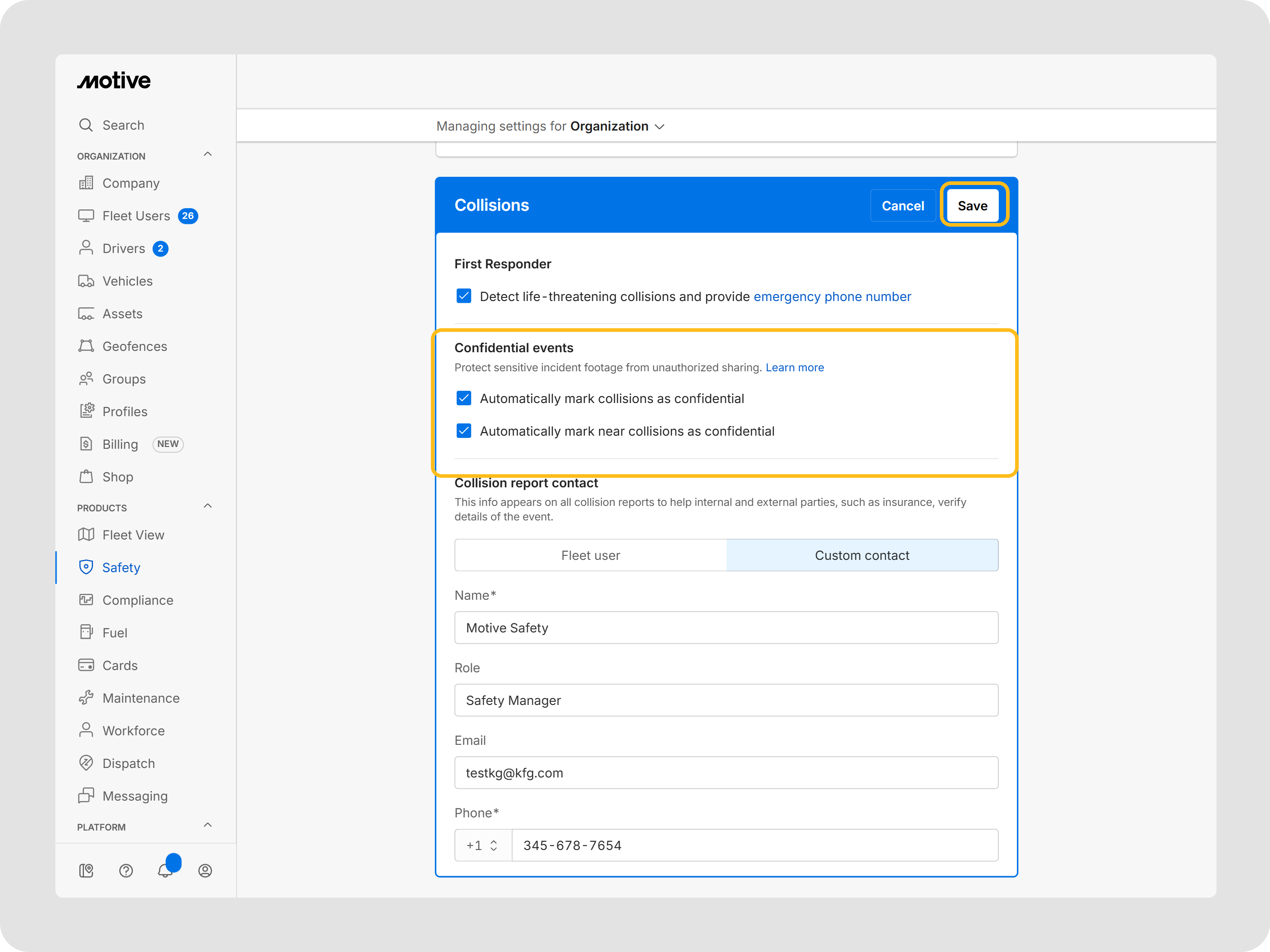Image resolution: width=1270 pixels, height=952 pixels.
Task: Click the Dispatch sidebar icon
Action: pos(86,763)
